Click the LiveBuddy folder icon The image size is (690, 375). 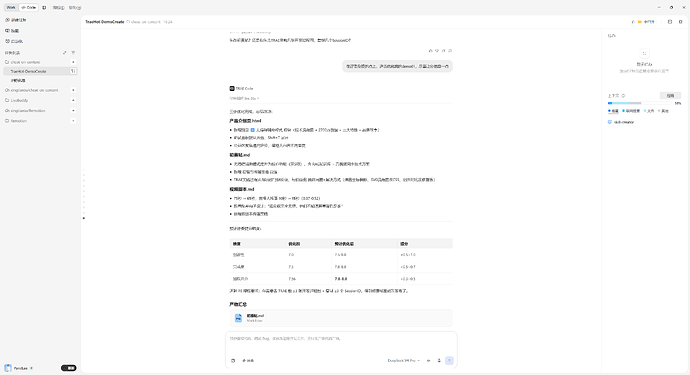pyautogui.click(x=7, y=100)
